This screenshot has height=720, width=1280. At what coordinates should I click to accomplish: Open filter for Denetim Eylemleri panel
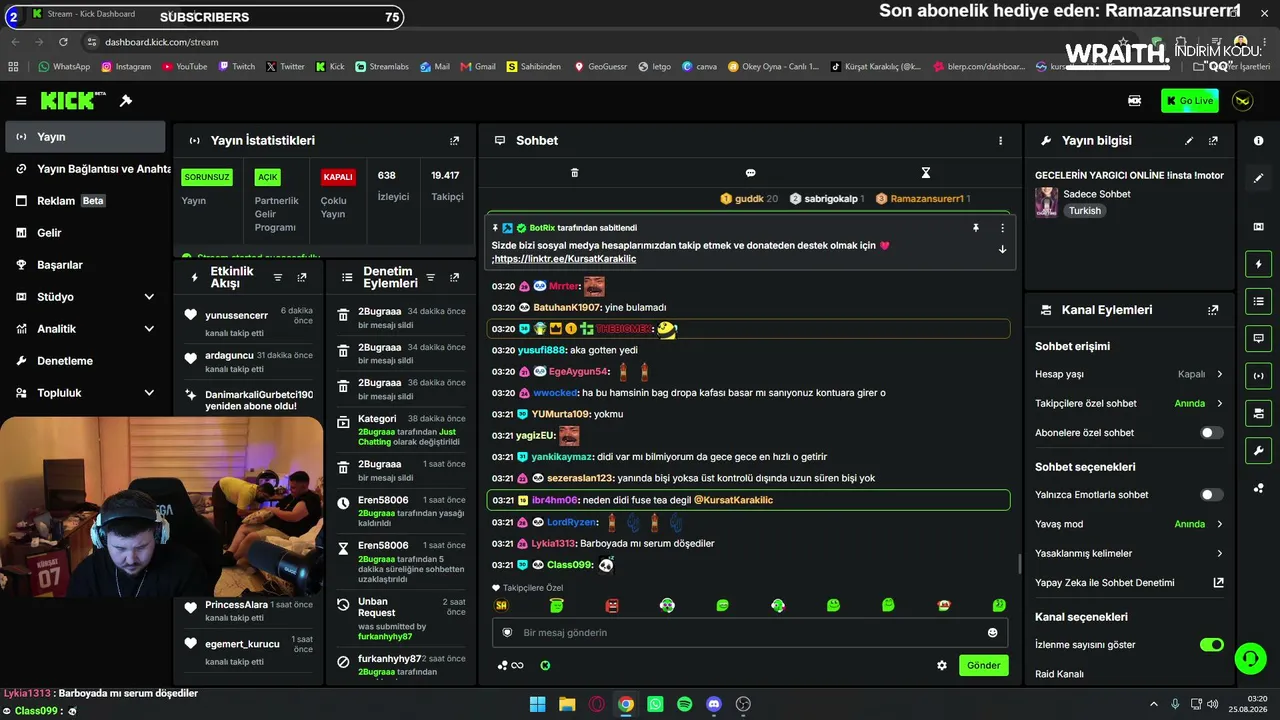430,278
